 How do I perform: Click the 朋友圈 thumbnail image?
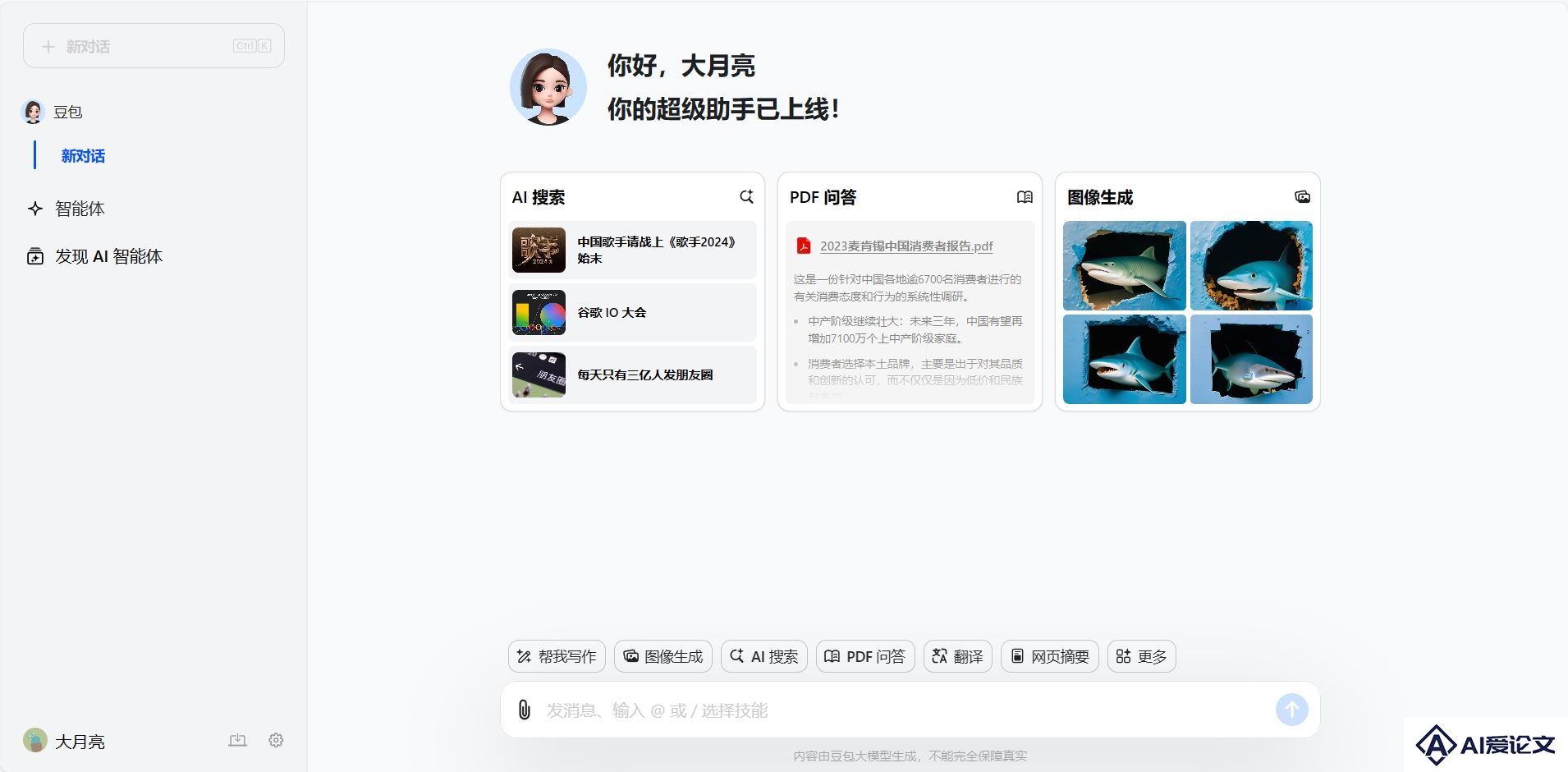click(x=539, y=375)
